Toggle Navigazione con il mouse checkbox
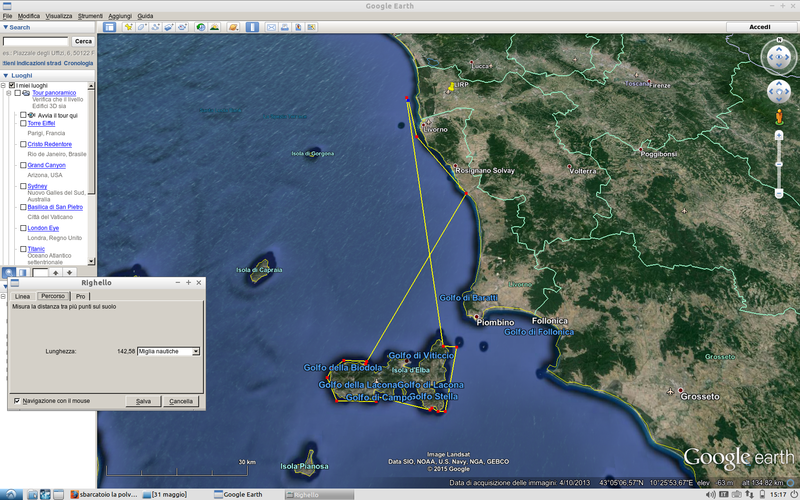This screenshot has width=800, height=500. (x=17, y=401)
